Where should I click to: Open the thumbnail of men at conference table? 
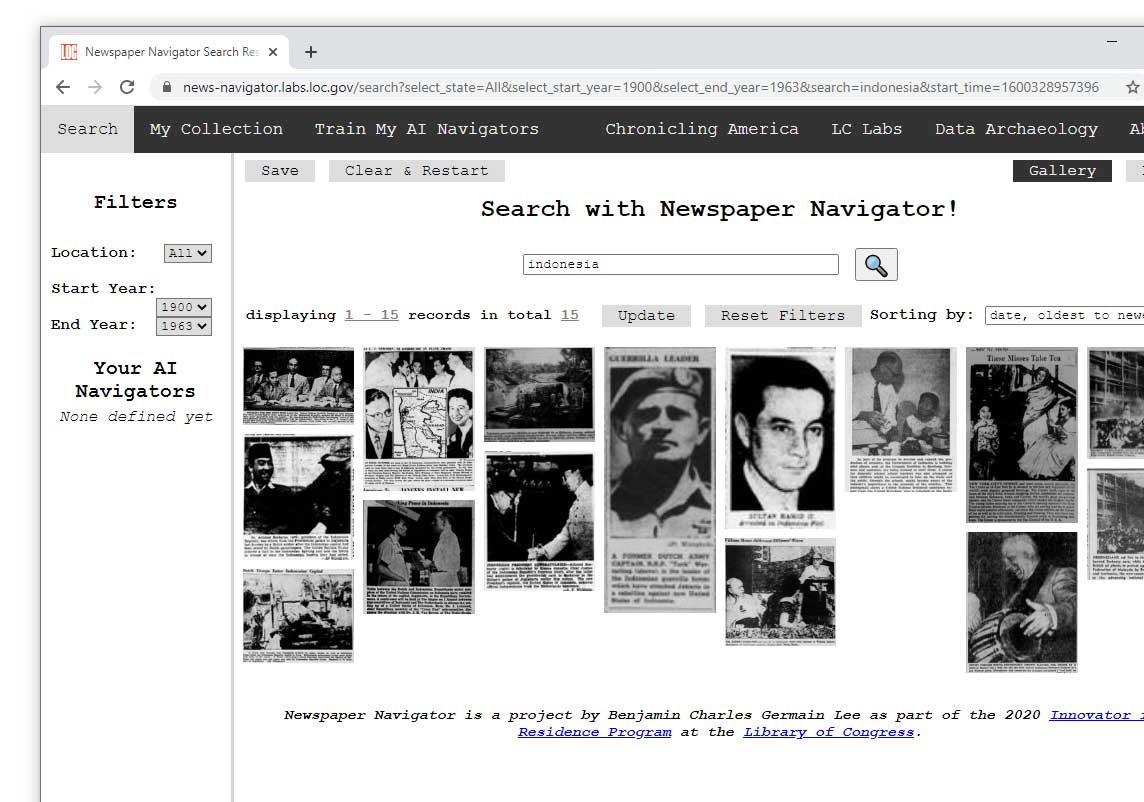pyautogui.click(x=298, y=386)
